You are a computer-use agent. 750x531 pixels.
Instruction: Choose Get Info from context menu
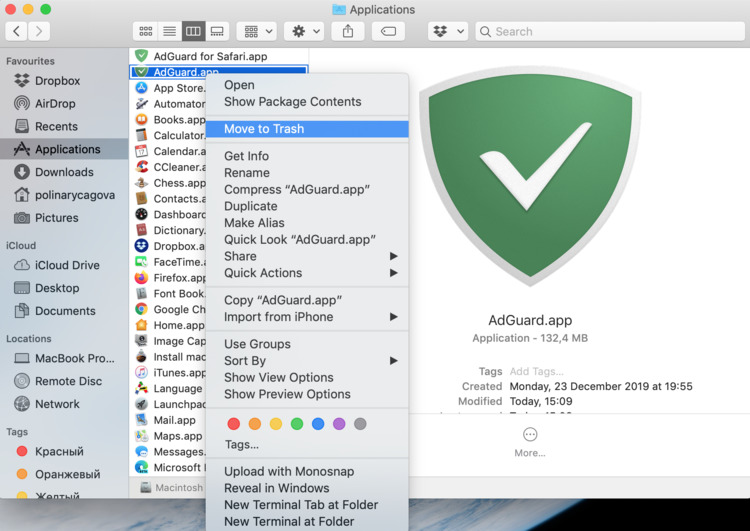[x=307, y=156]
